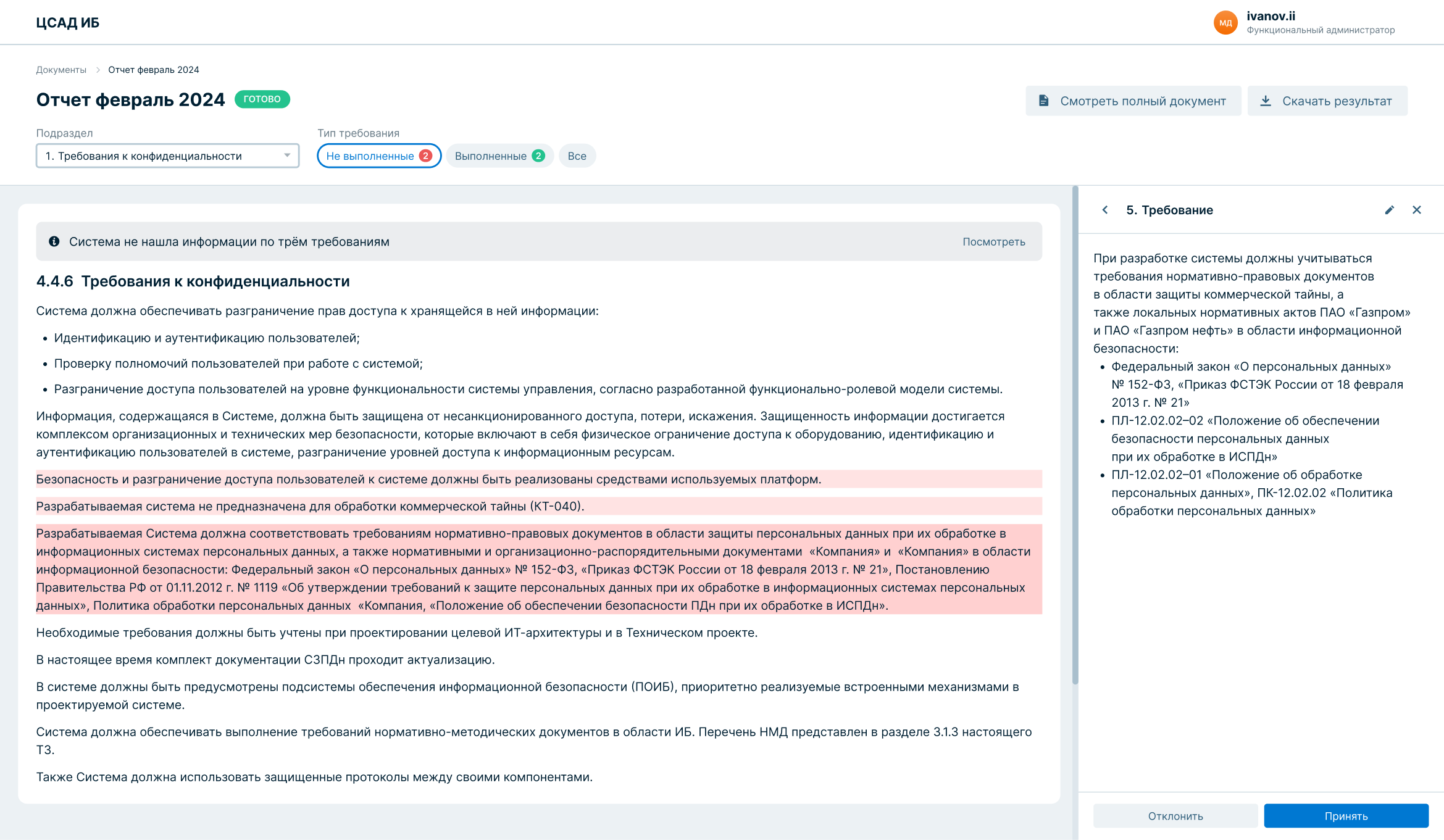Click the download arrow icon

pyautogui.click(x=1266, y=101)
